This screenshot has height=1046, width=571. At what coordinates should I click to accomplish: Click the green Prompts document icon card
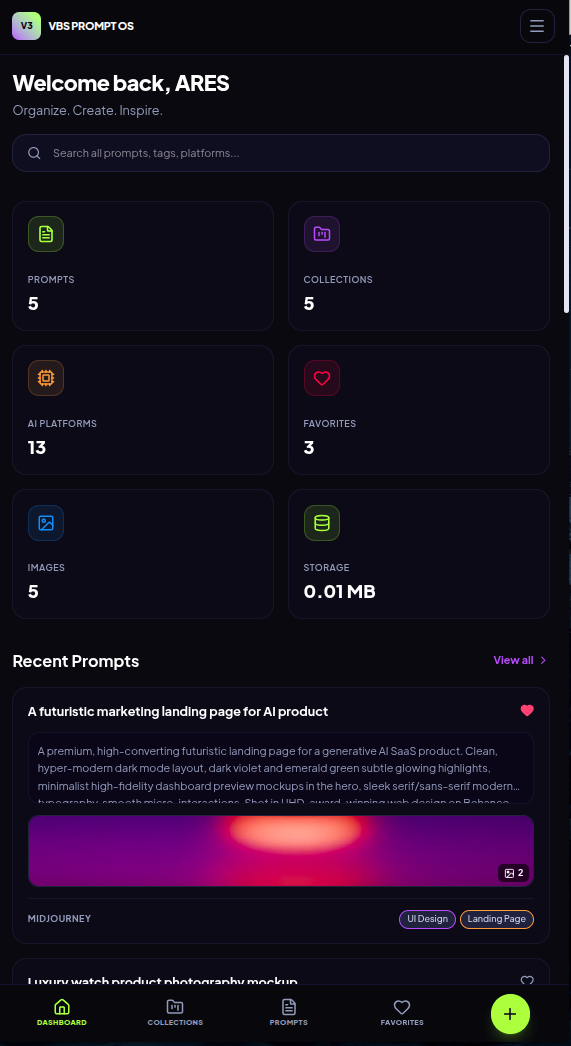[46, 234]
